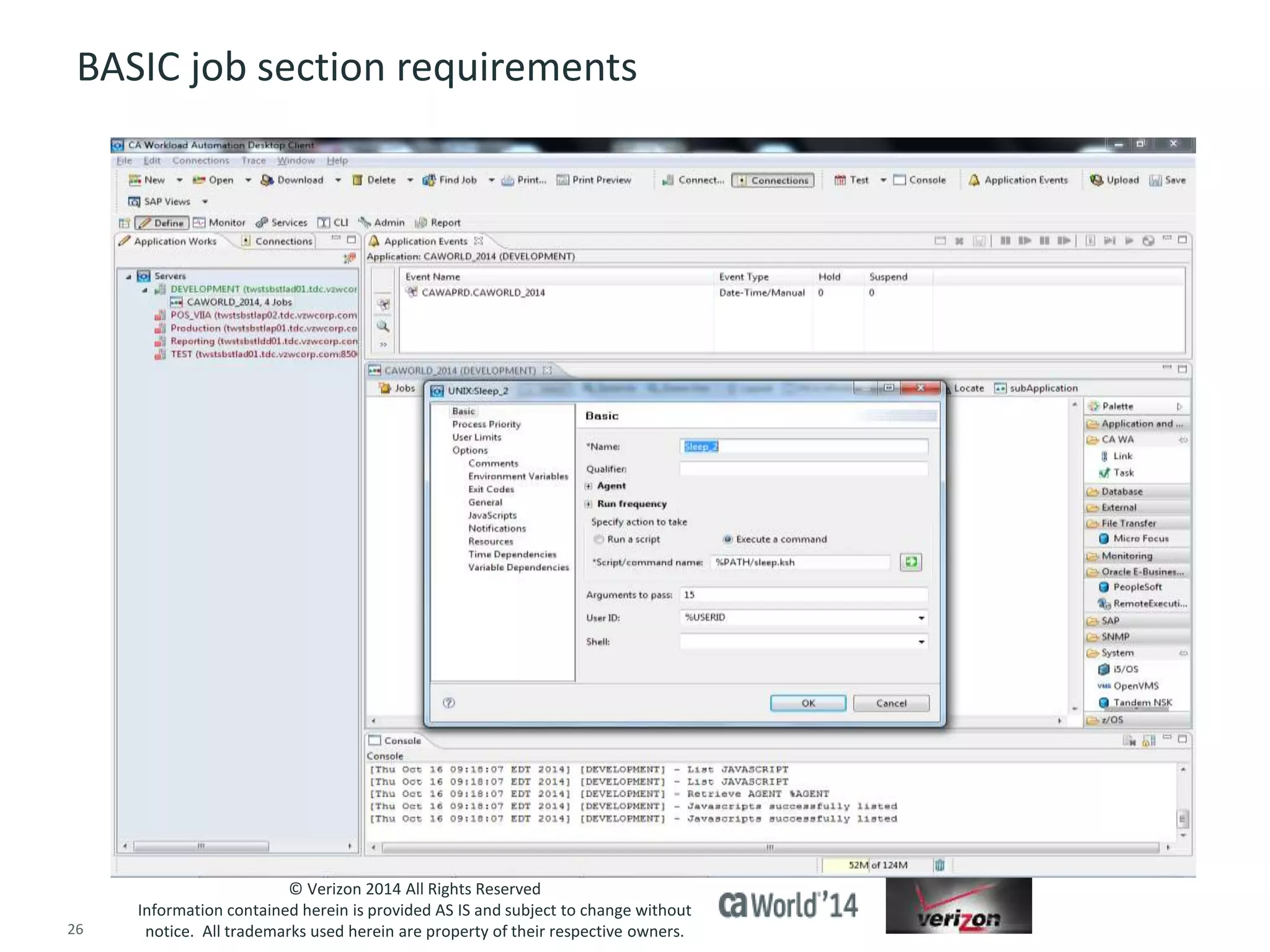Open the Trace menu

click(x=254, y=161)
